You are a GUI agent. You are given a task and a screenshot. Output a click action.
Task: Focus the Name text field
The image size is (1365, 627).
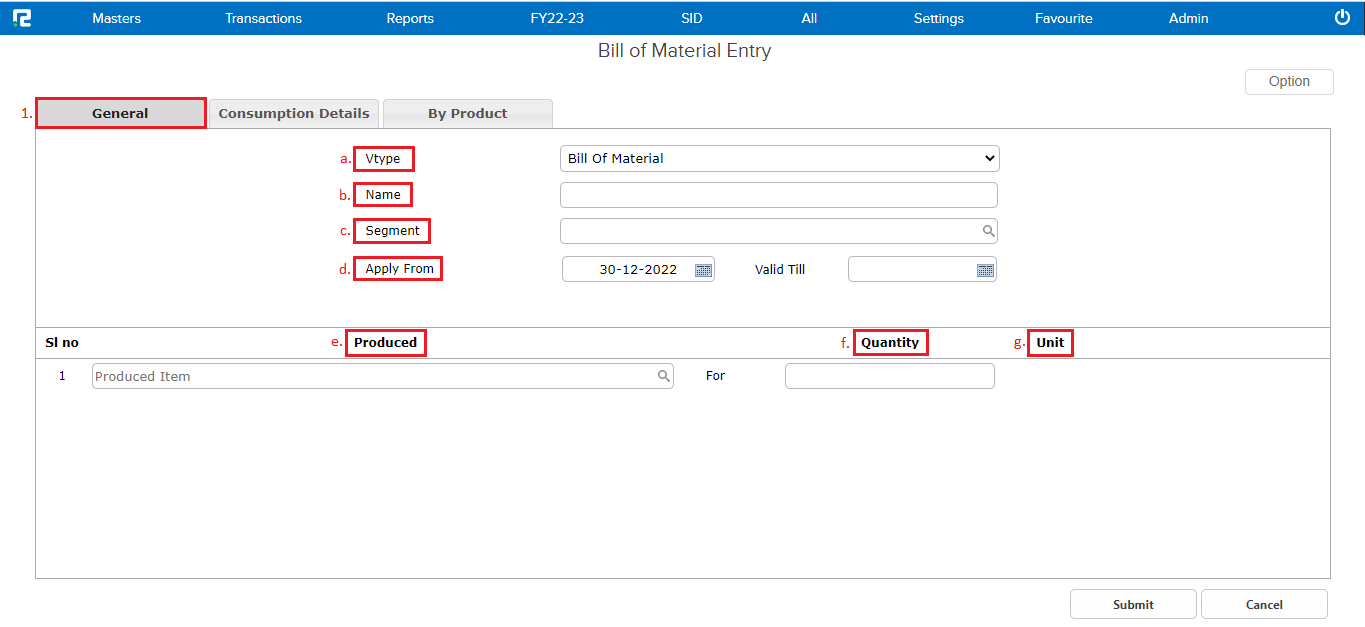778,195
